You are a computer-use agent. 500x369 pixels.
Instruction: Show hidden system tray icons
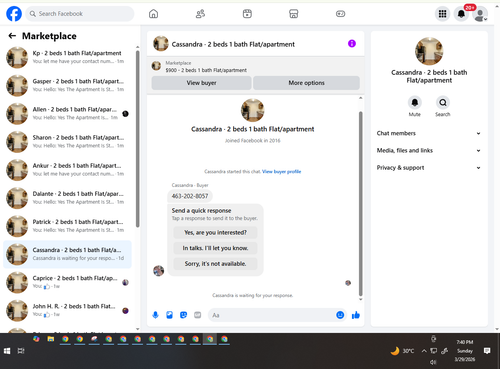[x=424, y=351]
